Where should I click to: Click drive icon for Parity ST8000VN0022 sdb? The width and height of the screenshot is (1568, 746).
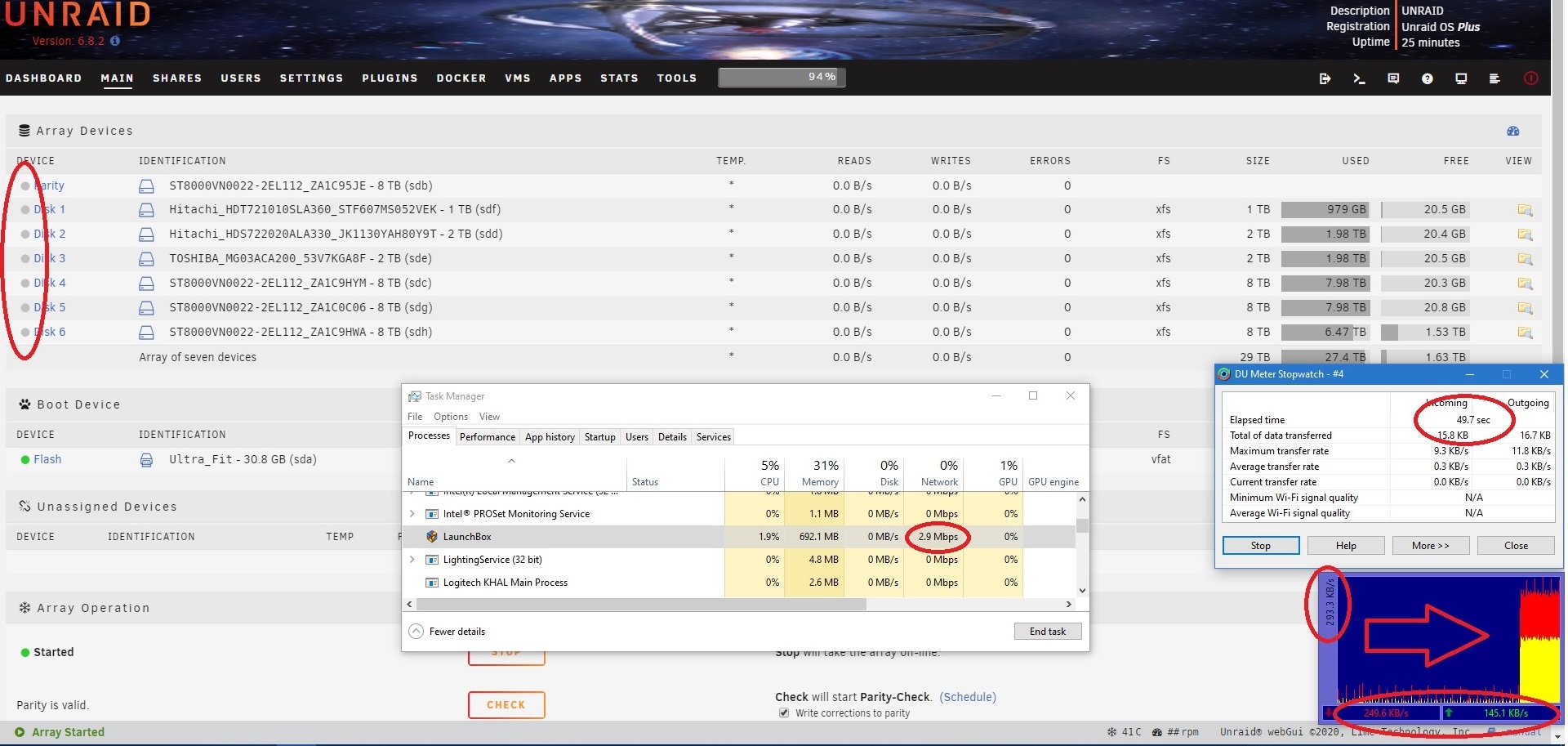(x=146, y=186)
